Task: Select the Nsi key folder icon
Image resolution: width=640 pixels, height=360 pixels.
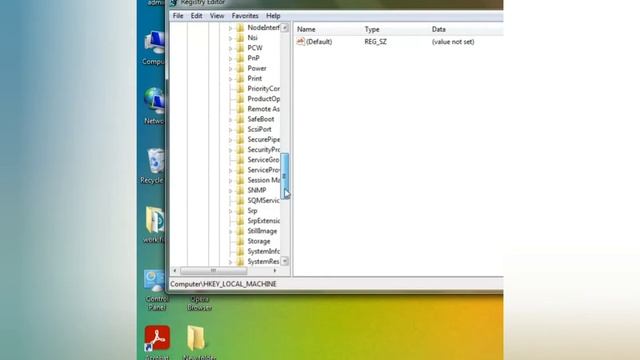Action: [240, 38]
